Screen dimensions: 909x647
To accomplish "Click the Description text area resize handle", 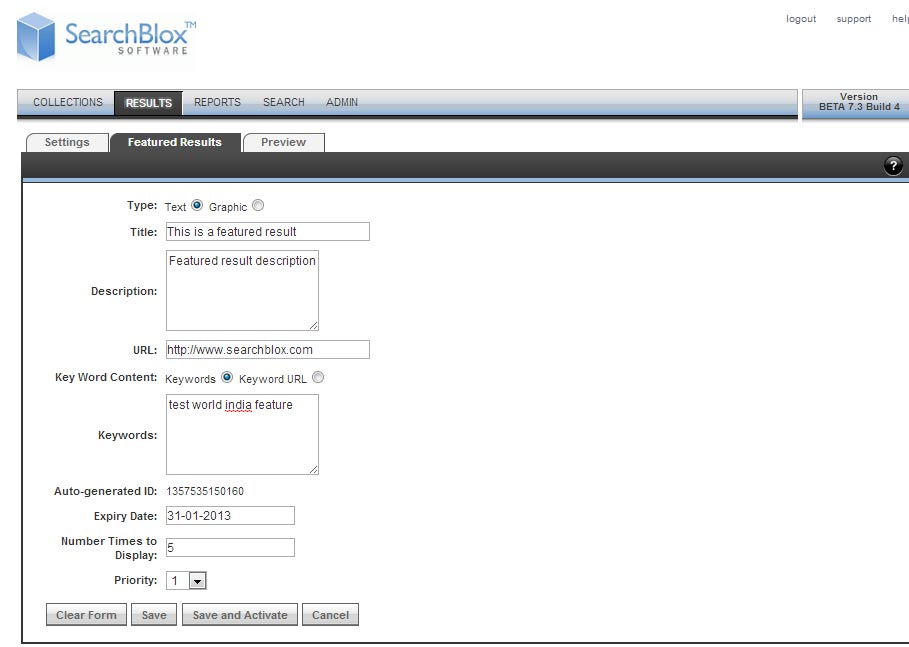I will point(314,325).
